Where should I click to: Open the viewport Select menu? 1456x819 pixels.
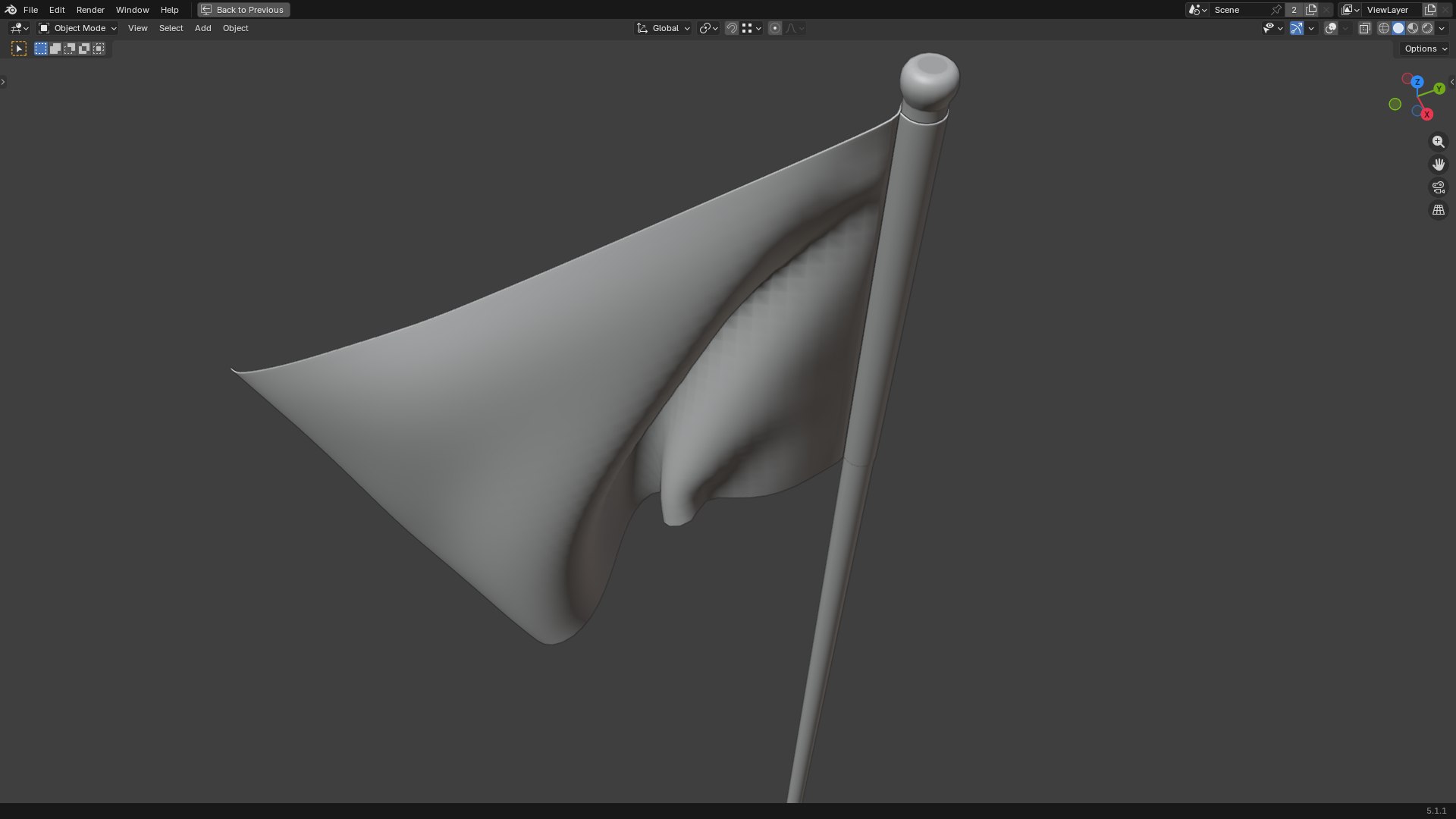[x=171, y=28]
